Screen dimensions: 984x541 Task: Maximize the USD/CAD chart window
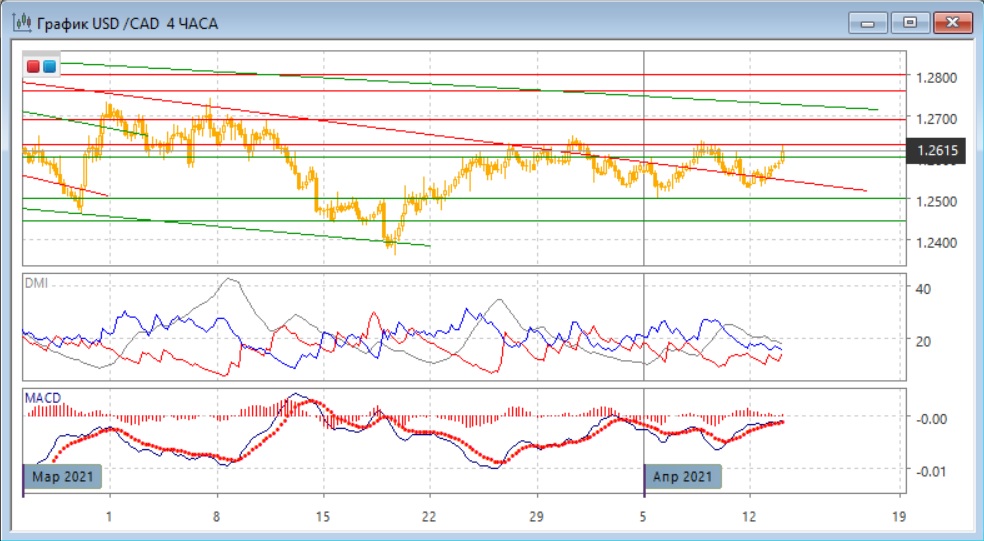click(x=910, y=22)
